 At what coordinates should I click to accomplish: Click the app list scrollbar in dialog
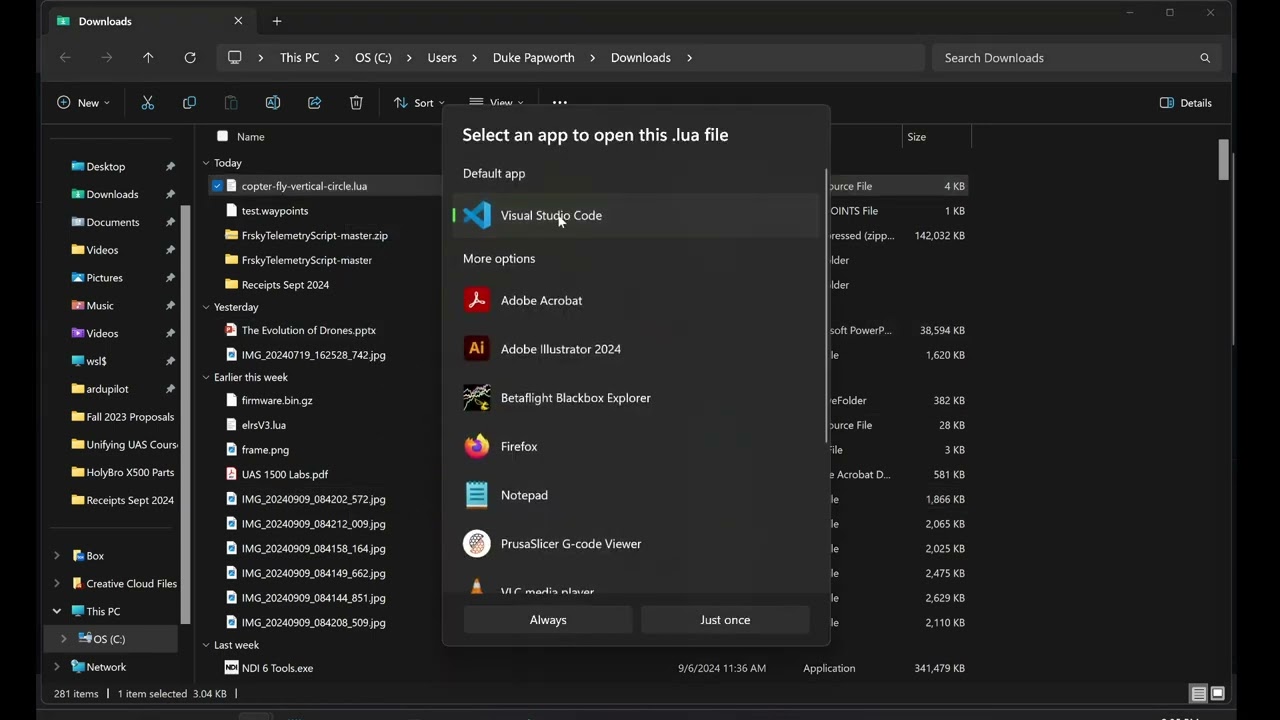tap(826, 307)
